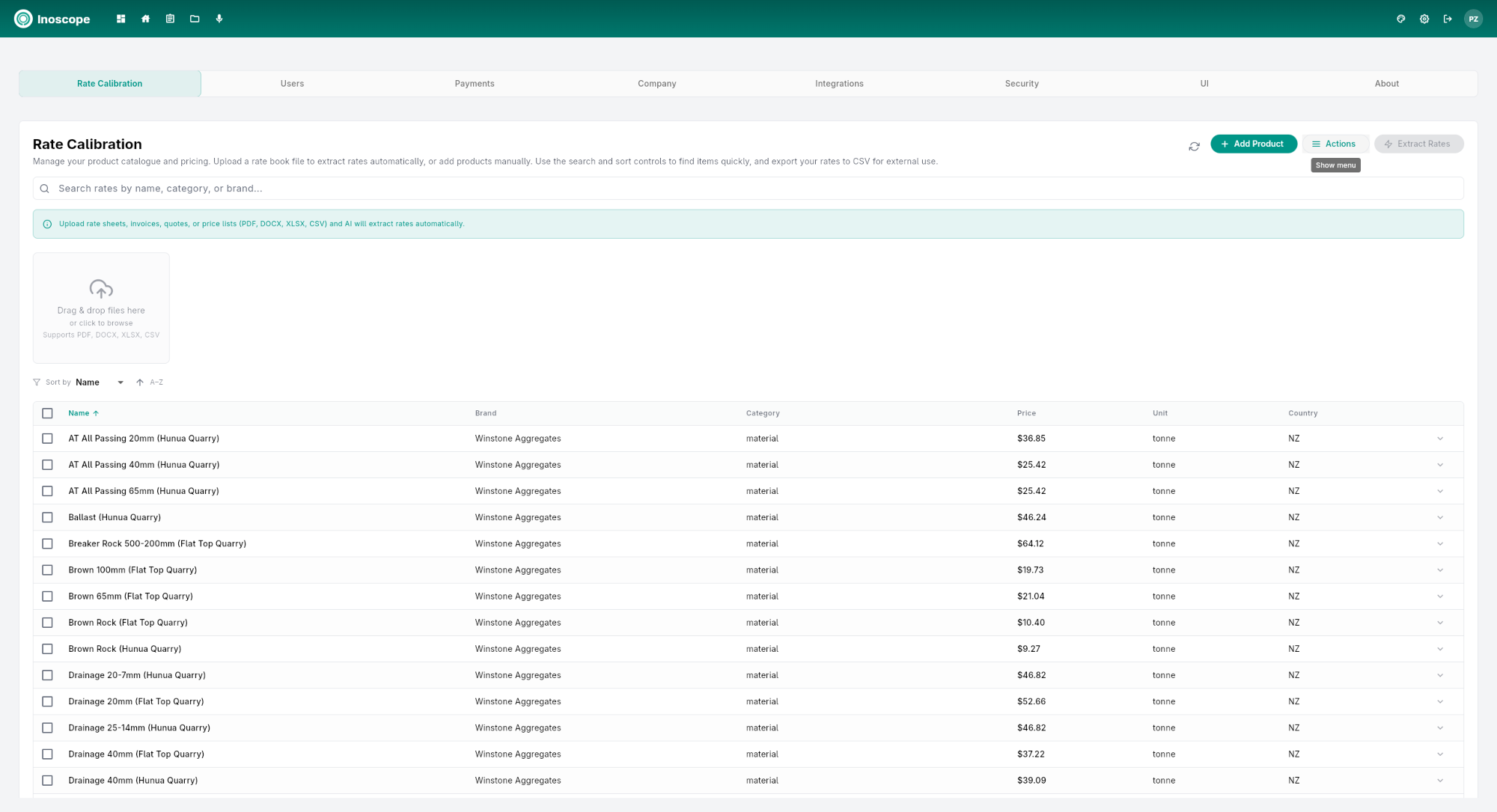Click the Add Product button
Image resolution: width=1497 pixels, height=812 pixels.
coord(1254,144)
